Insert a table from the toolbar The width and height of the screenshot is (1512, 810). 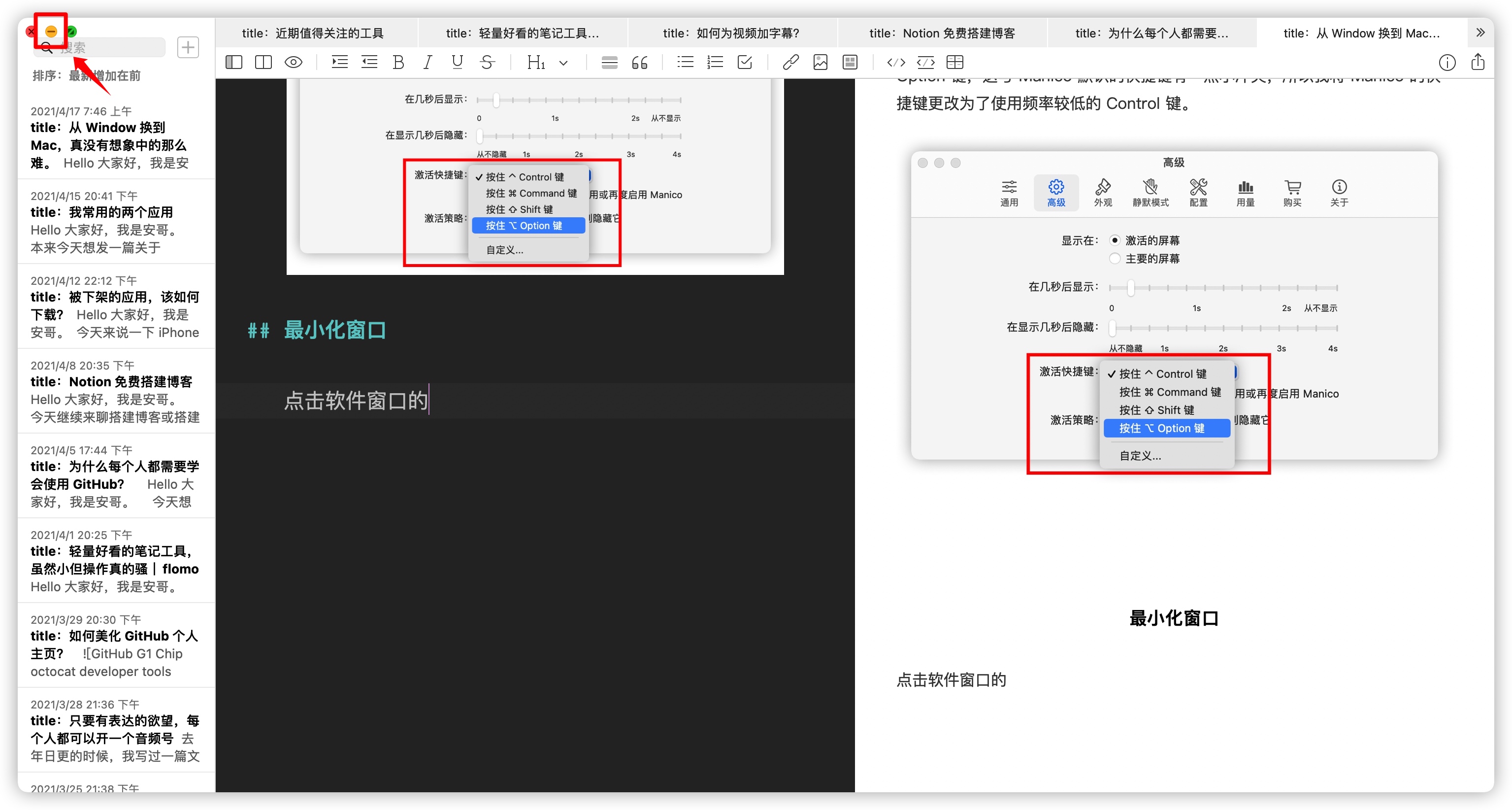(x=955, y=62)
